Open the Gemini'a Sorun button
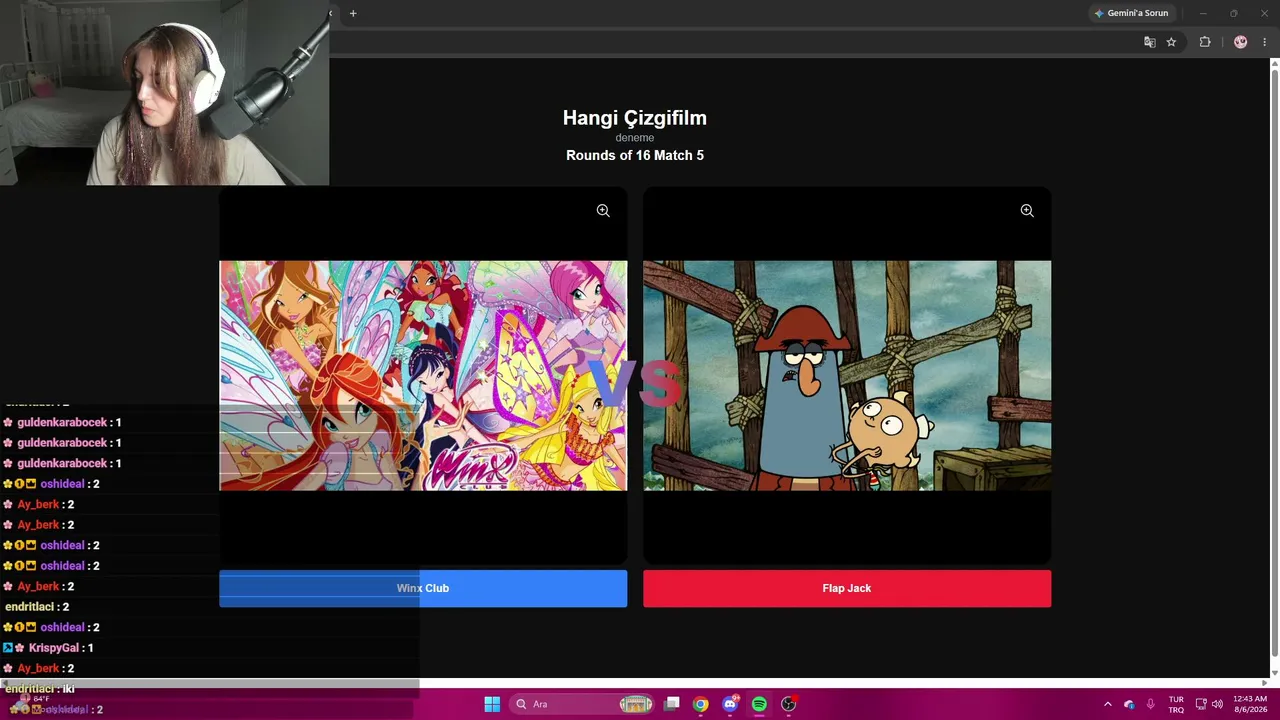1280x720 pixels. [1131, 13]
